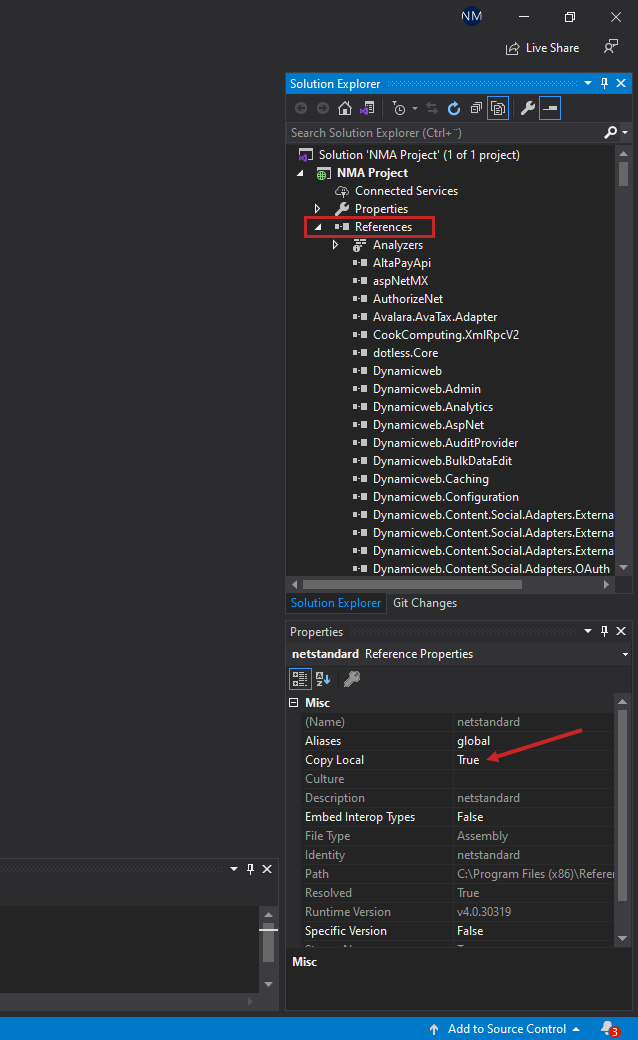The width and height of the screenshot is (638, 1040).
Task: Switch to the Git Changes tab
Action: [425, 603]
